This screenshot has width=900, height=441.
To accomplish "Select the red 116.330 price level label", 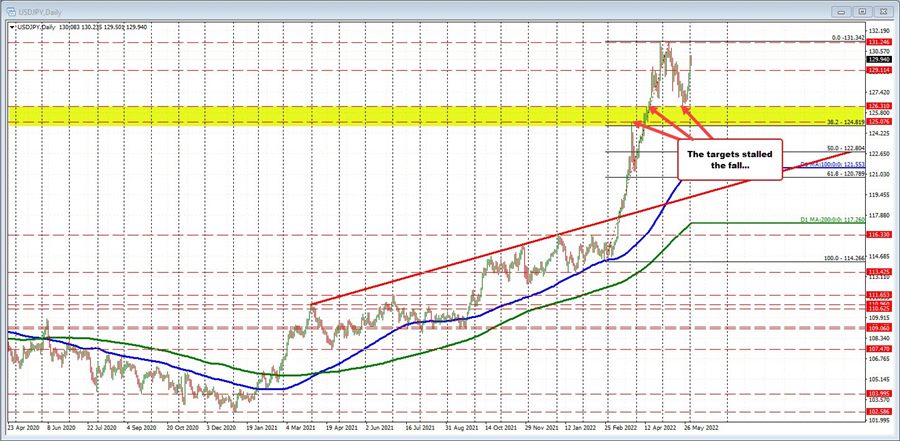I will [x=879, y=235].
